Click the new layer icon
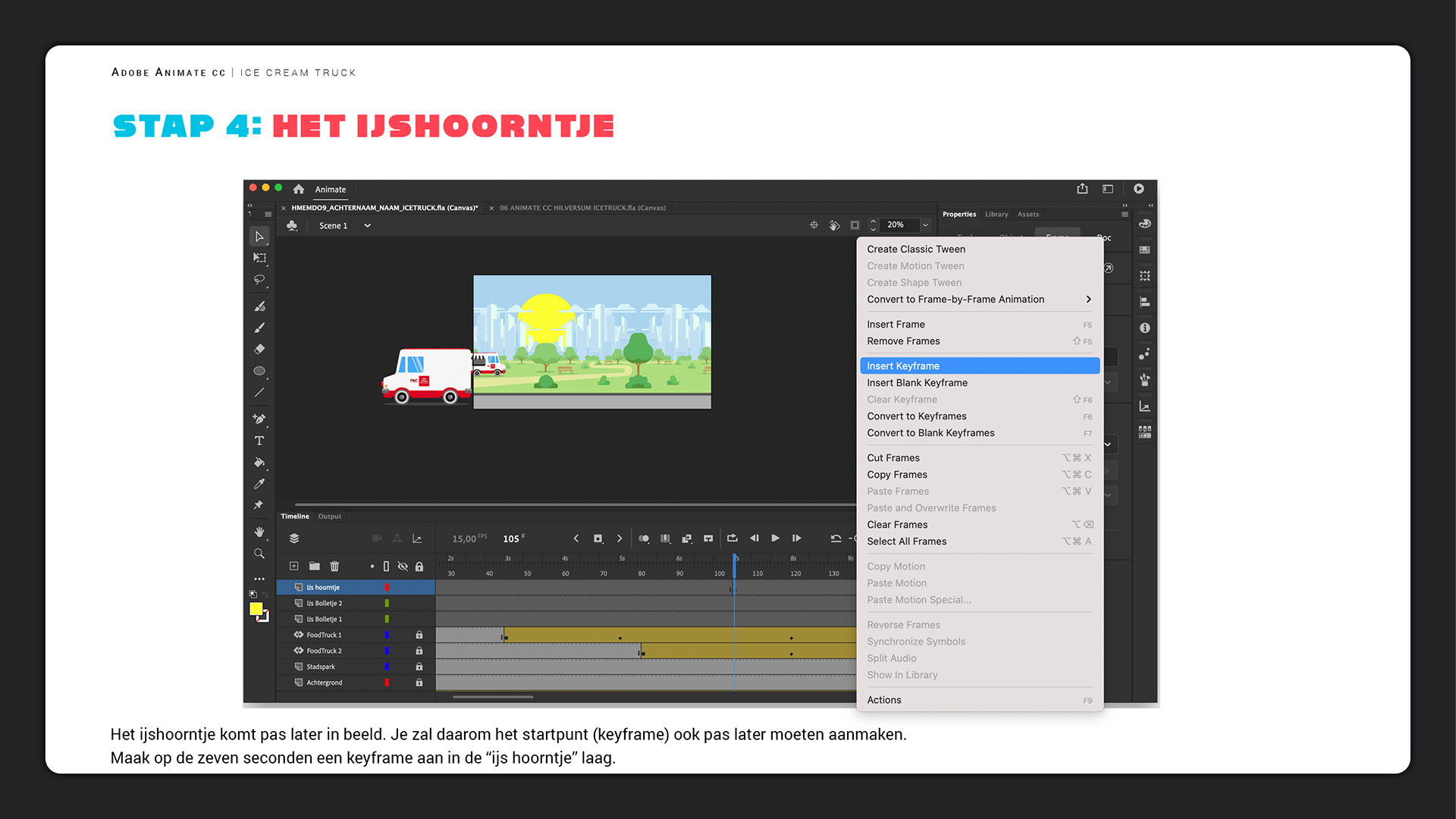This screenshot has width=1456, height=819. tap(294, 566)
